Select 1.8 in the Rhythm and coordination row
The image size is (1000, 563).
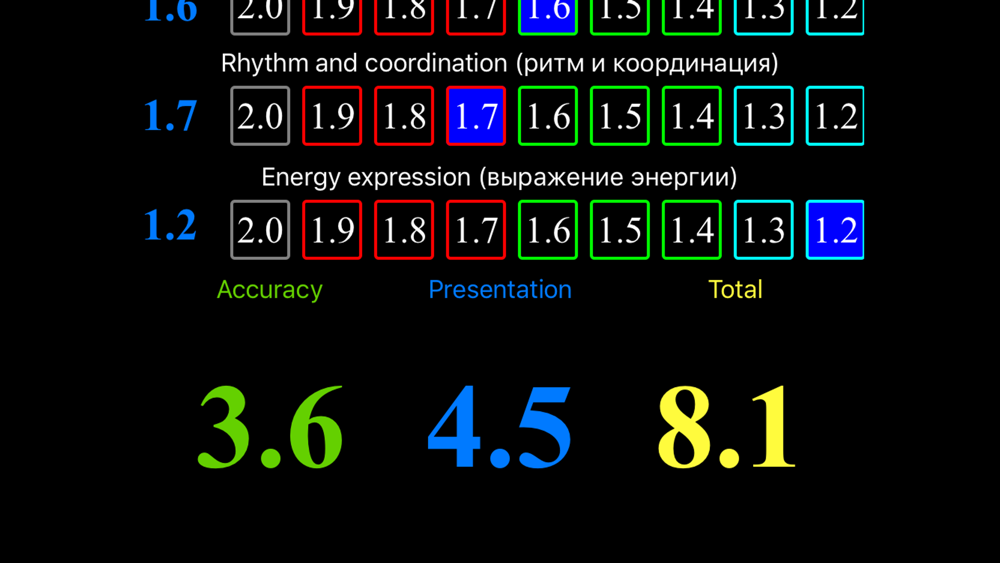pyautogui.click(x=404, y=116)
